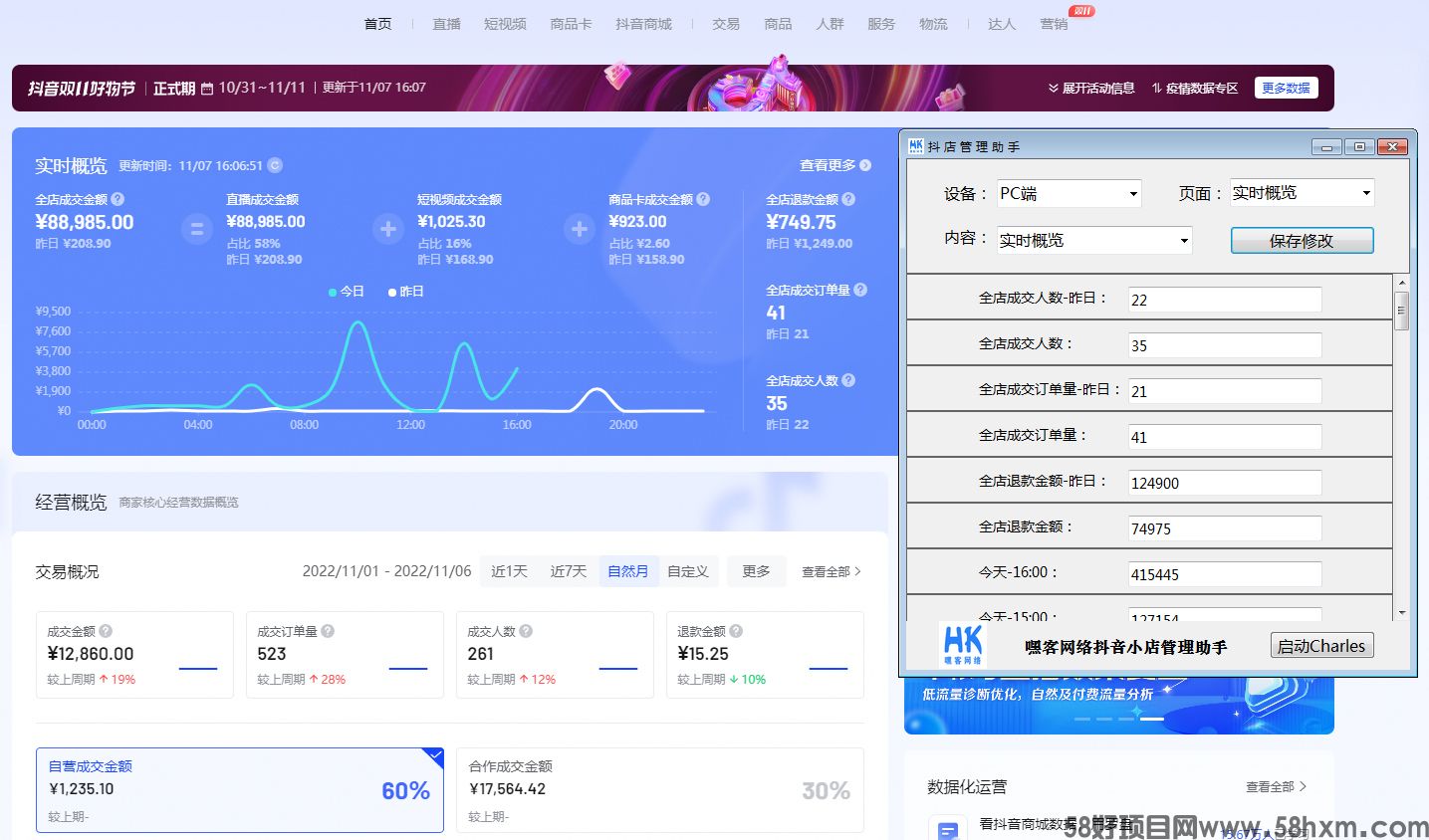Image resolution: width=1429 pixels, height=840 pixels.
Task: Click assistant list scrollbar thumb
Action: point(1402,311)
